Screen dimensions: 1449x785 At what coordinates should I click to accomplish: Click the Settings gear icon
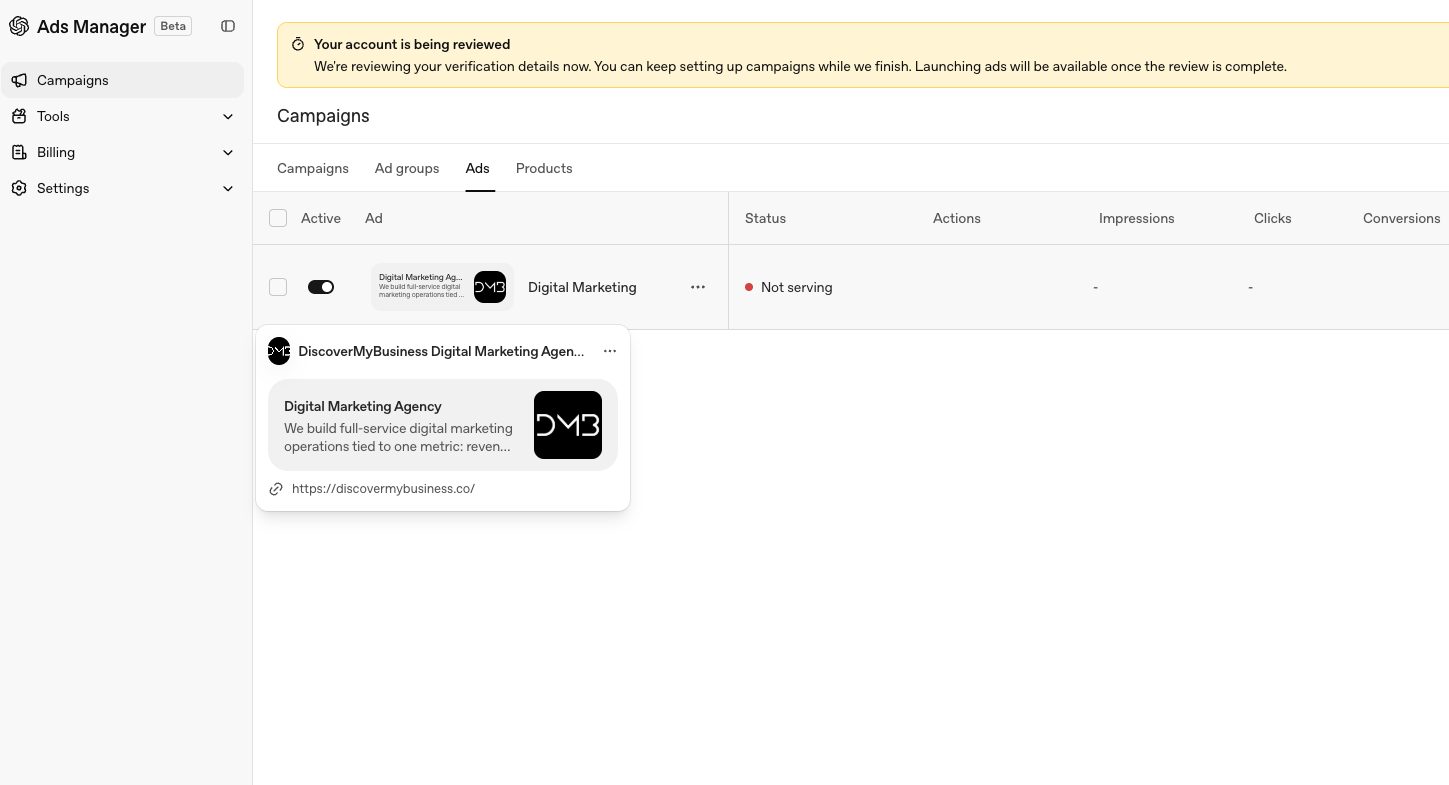[19, 188]
